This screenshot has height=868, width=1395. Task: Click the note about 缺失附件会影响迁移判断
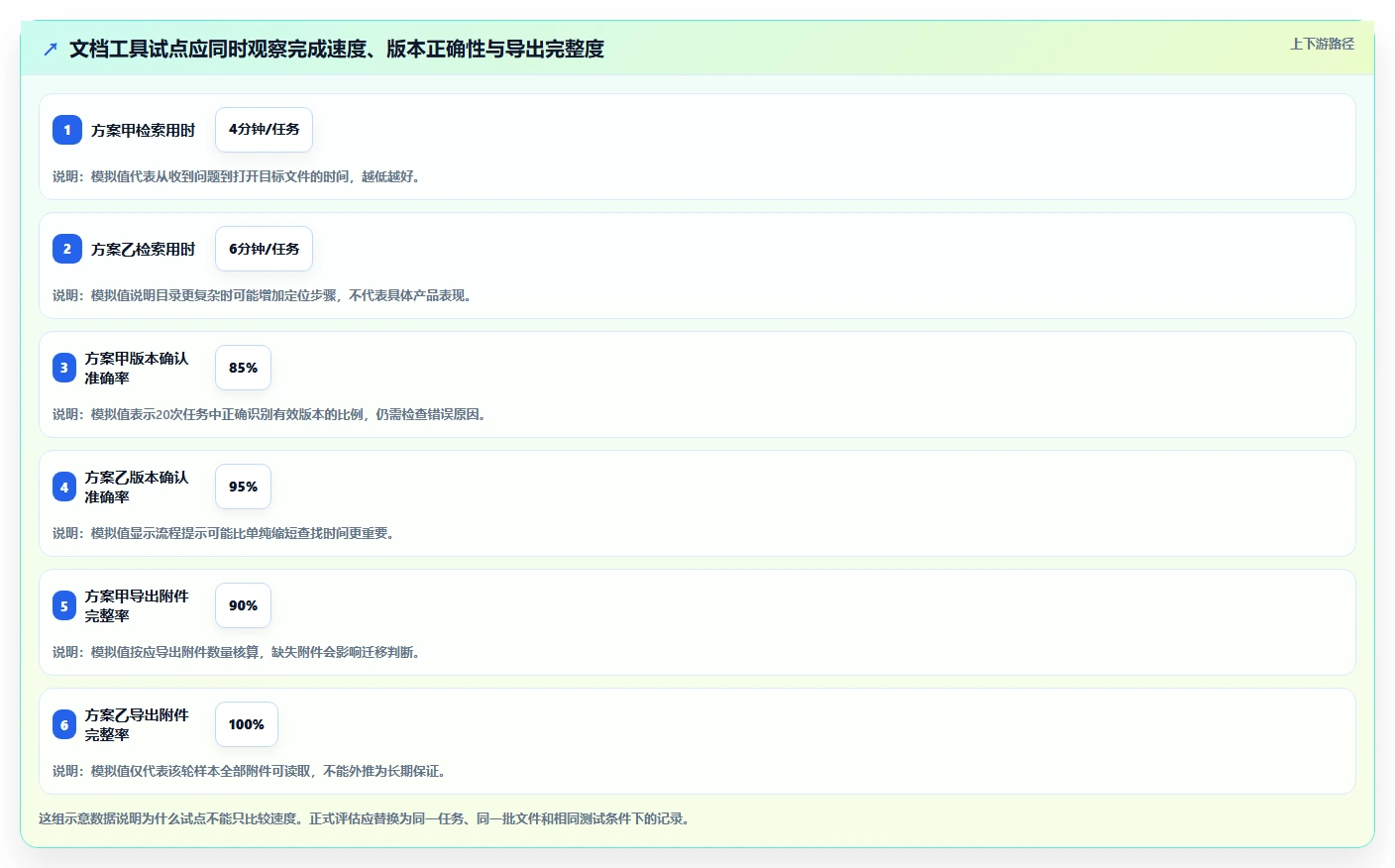tap(239, 652)
